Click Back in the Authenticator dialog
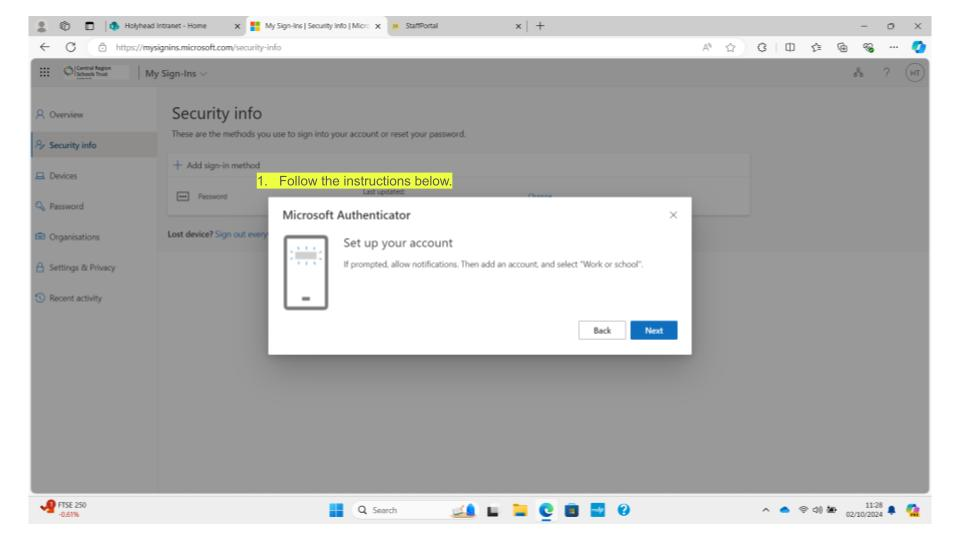The width and height of the screenshot is (960, 540). 602,330
